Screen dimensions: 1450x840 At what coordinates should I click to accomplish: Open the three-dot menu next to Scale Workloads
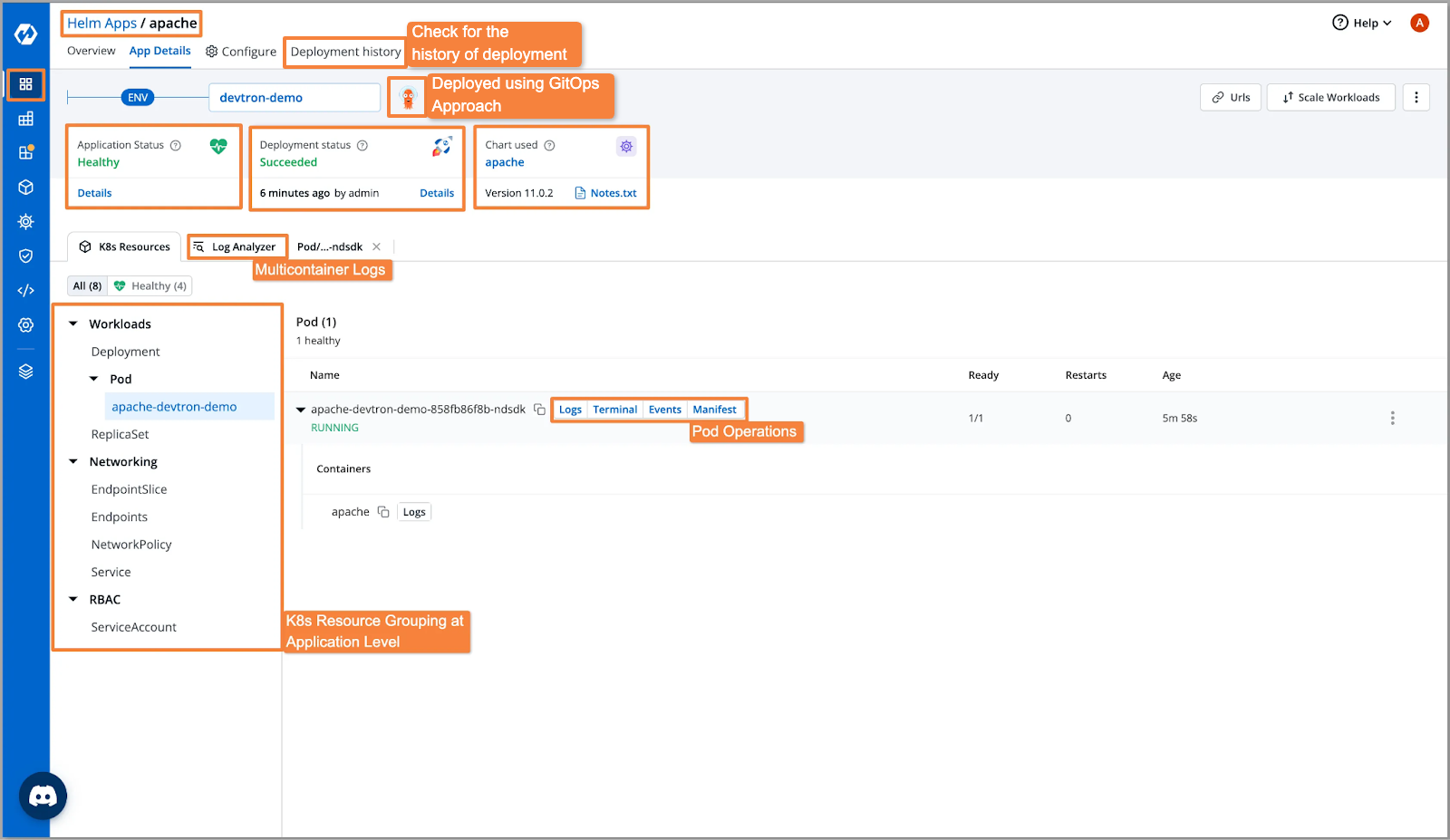point(1416,97)
